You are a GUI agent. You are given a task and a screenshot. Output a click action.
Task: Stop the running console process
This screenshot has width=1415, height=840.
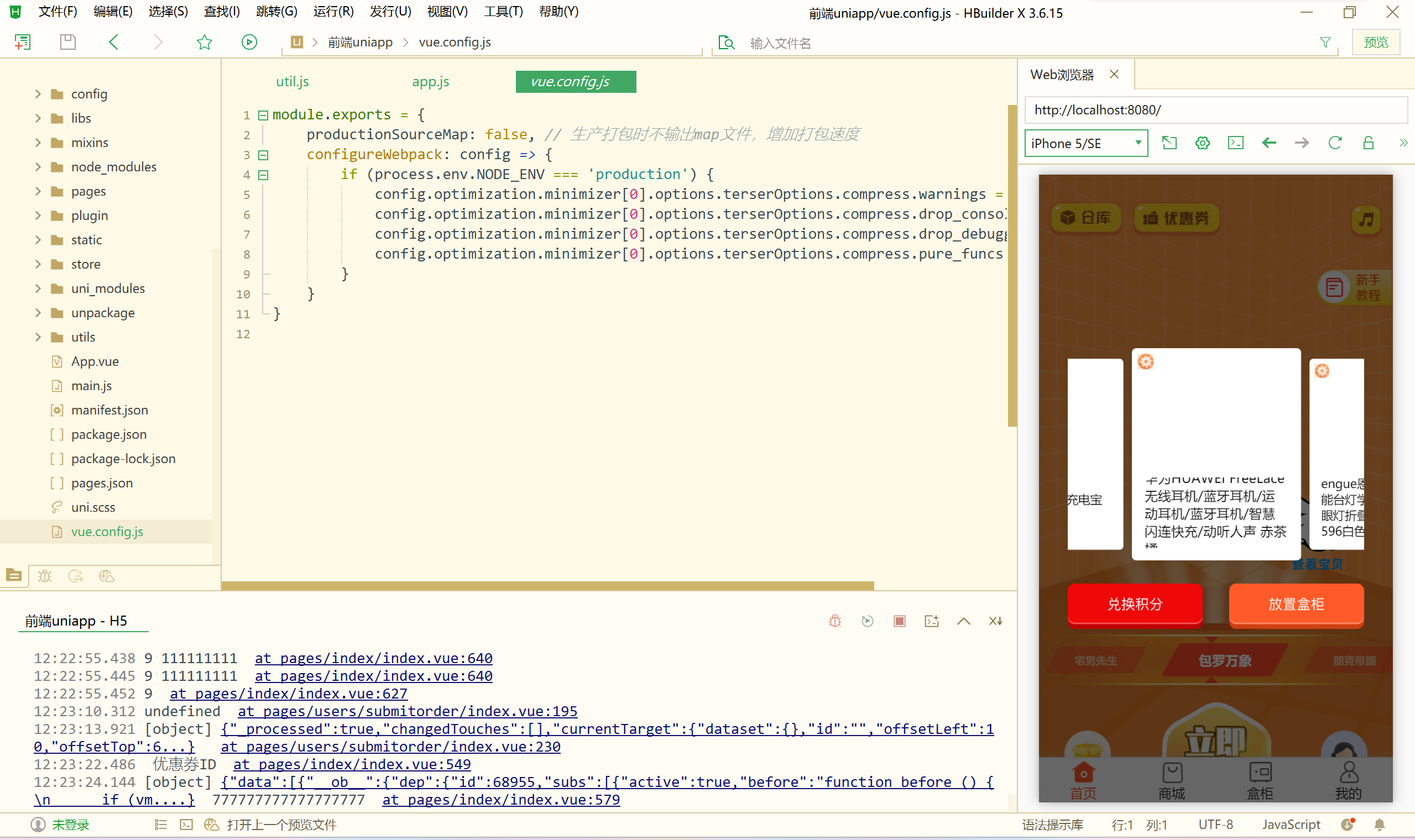click(899, 621)
